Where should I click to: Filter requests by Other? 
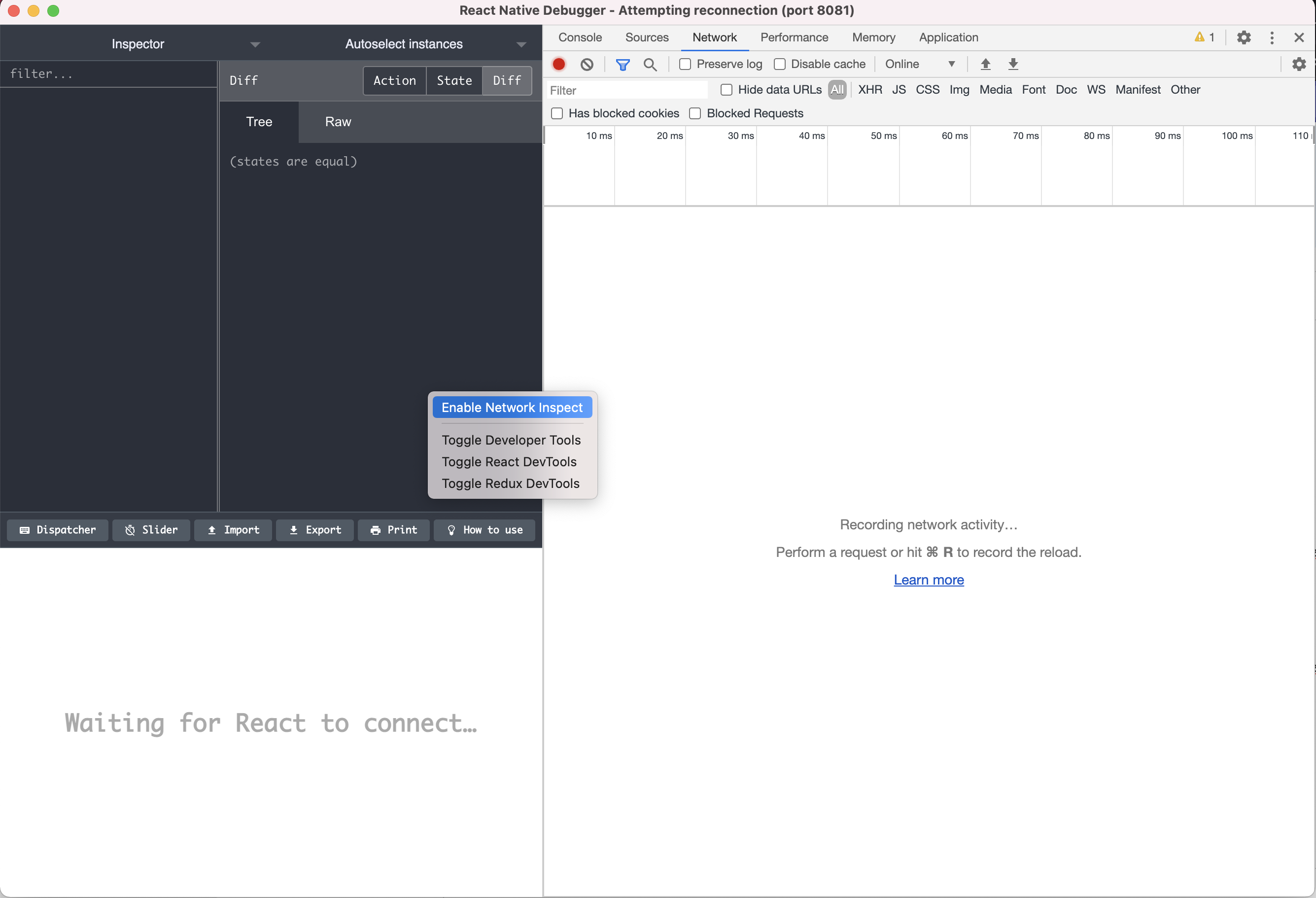pos(1185,90)
